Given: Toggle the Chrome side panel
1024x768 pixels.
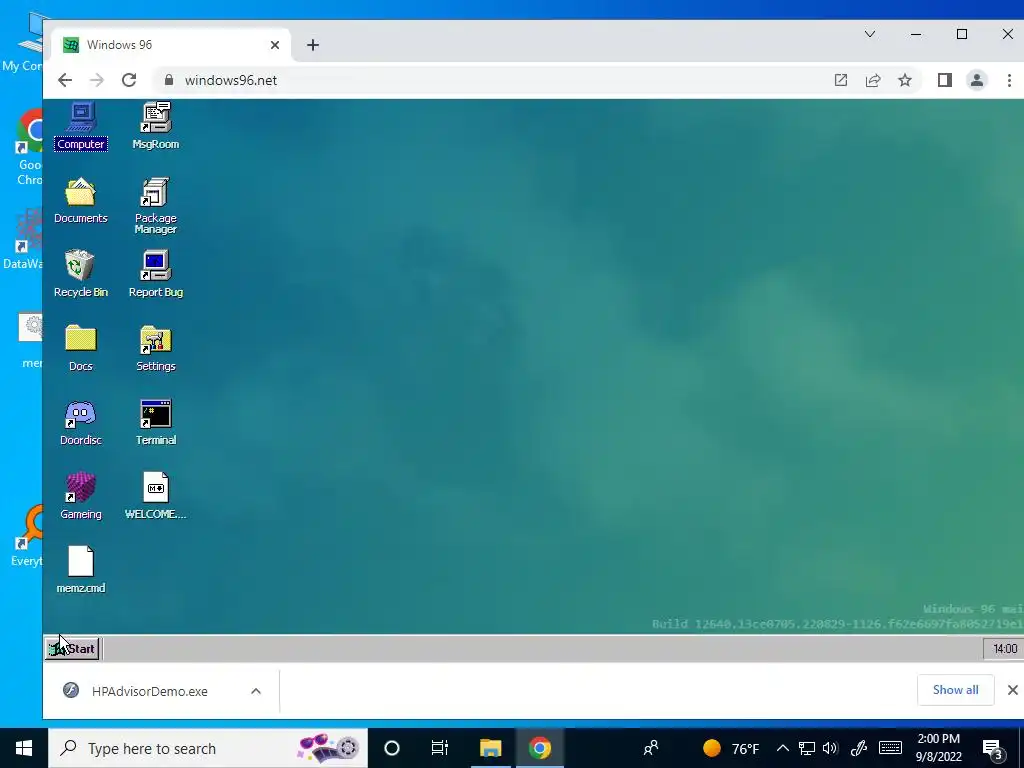Looking at the screenshot, I should (944, 80).
